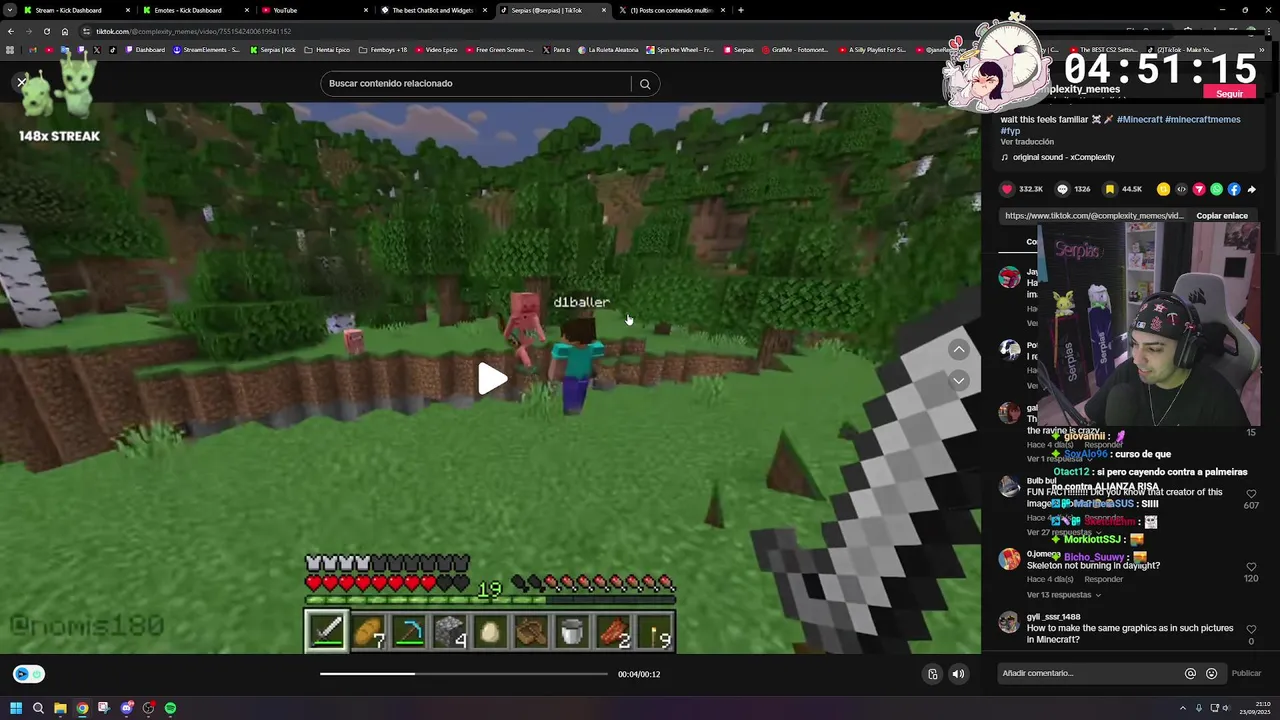This screenshot has width=1280, height=720.
Task: Open Spotify from taskbar
Action: (170, 708)
